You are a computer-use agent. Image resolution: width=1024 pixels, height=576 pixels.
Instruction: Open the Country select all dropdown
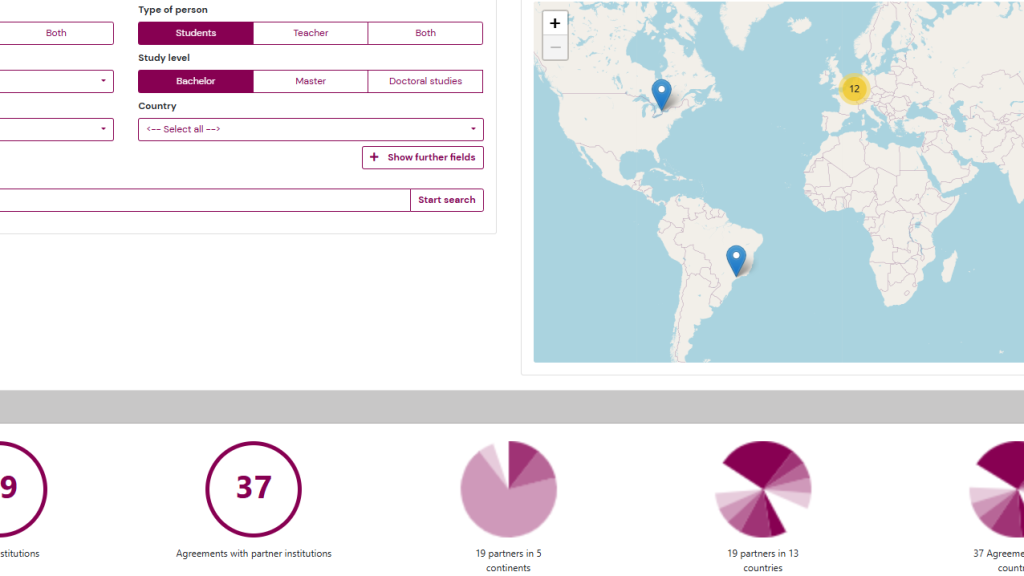[311, 129]
